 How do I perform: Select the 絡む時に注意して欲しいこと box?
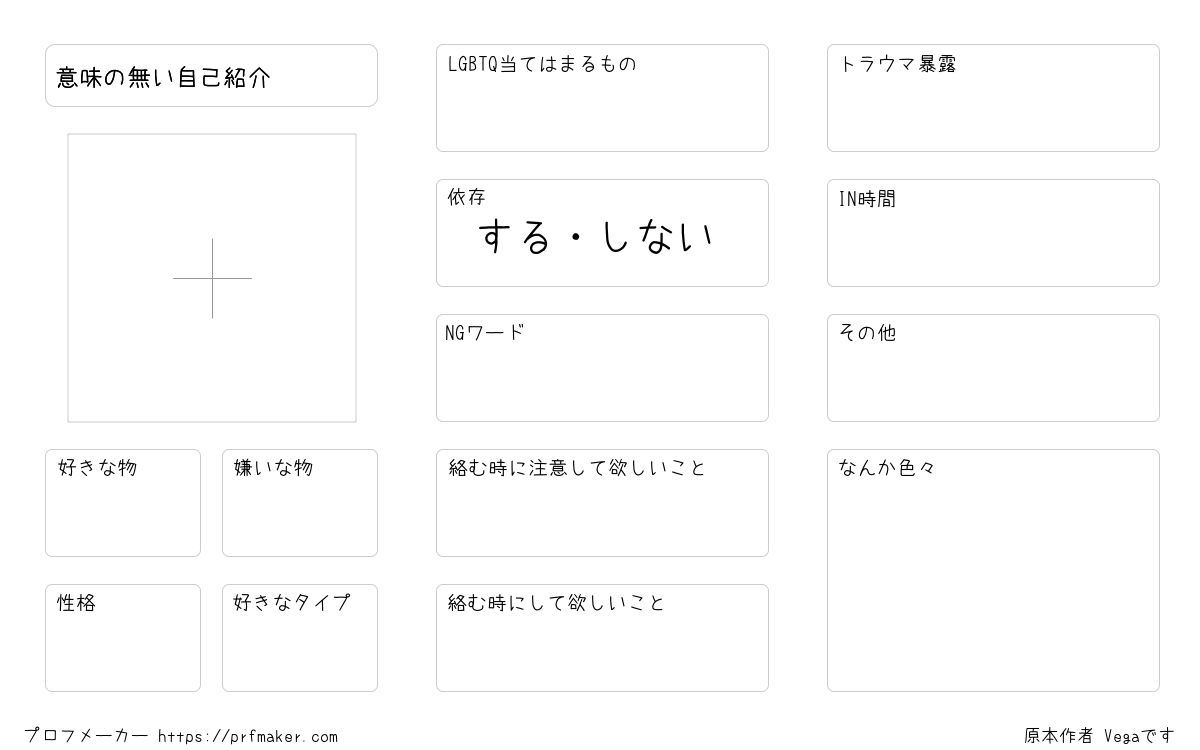point(602,503)
